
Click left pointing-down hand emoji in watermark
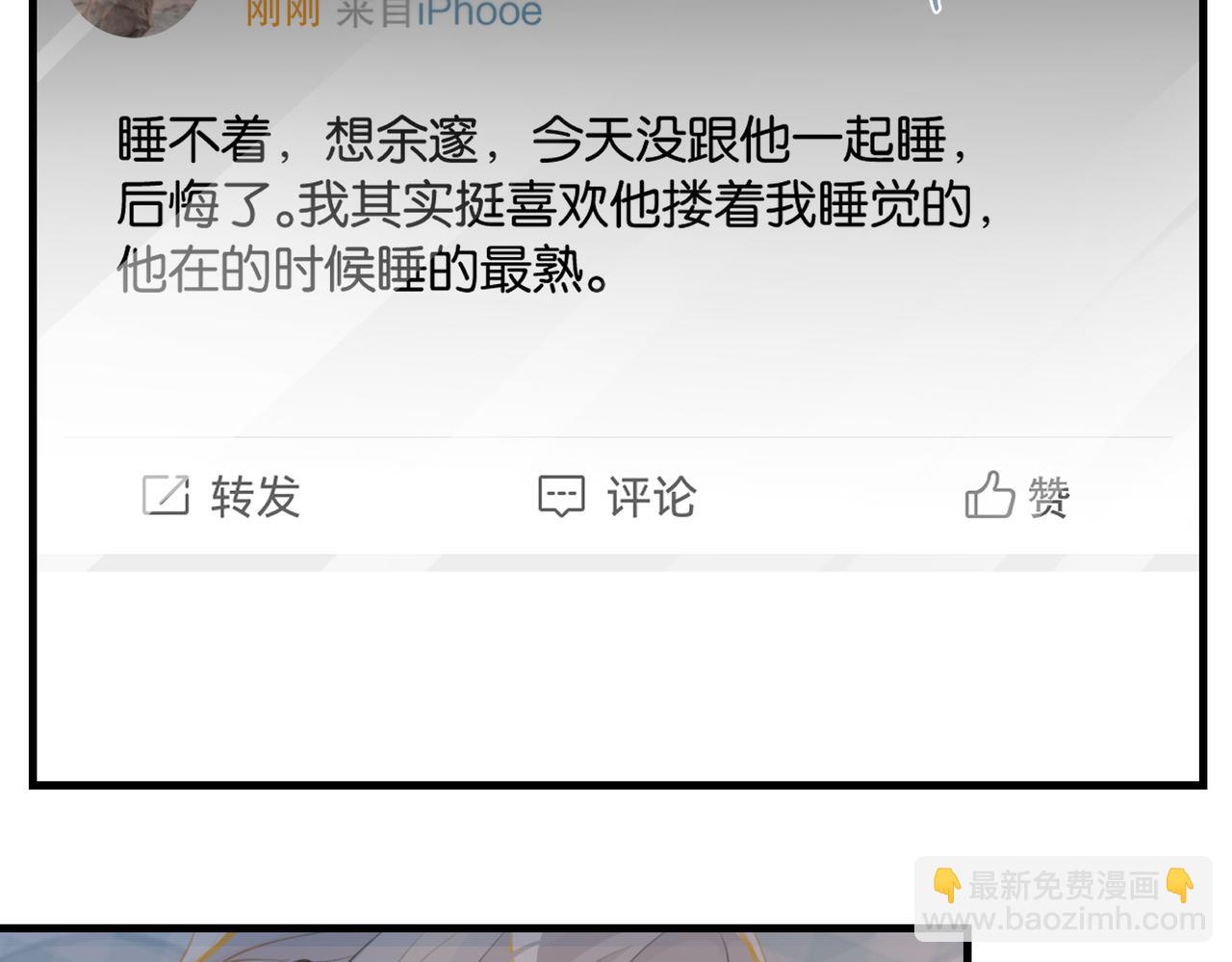click(x=947, y=884)
